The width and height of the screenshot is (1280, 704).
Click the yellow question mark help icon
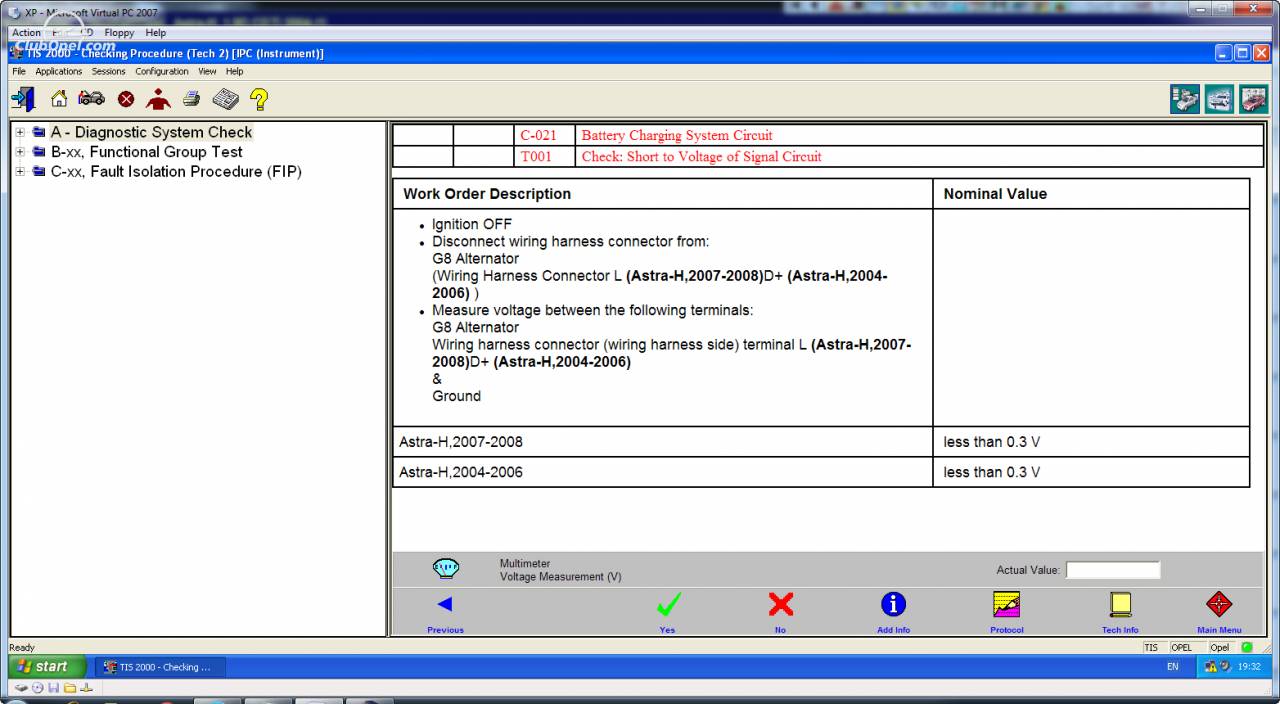(x=259, y=98)
